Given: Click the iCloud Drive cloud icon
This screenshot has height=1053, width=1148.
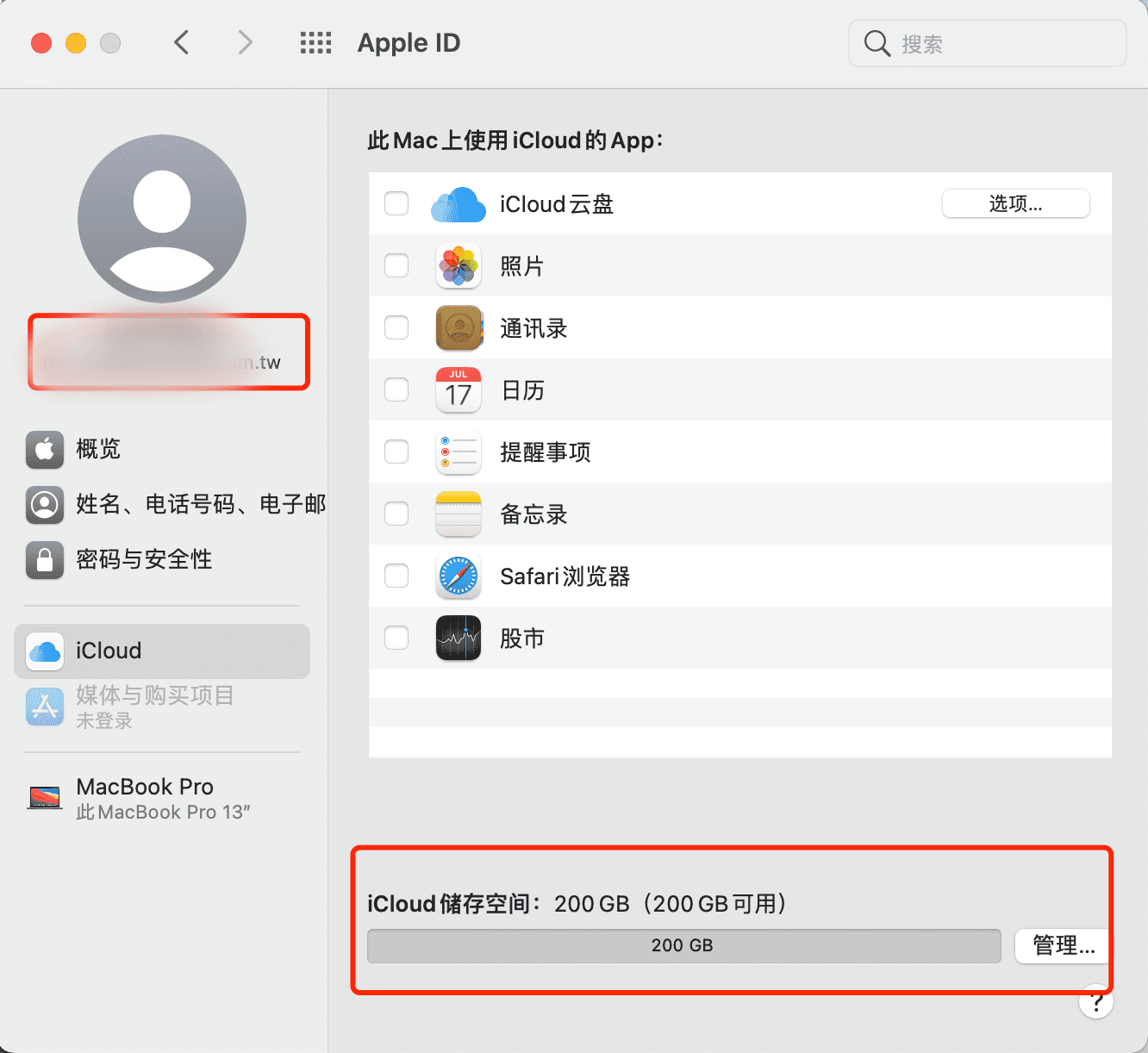Looking at the screenshot, I should tap(458, 204).
